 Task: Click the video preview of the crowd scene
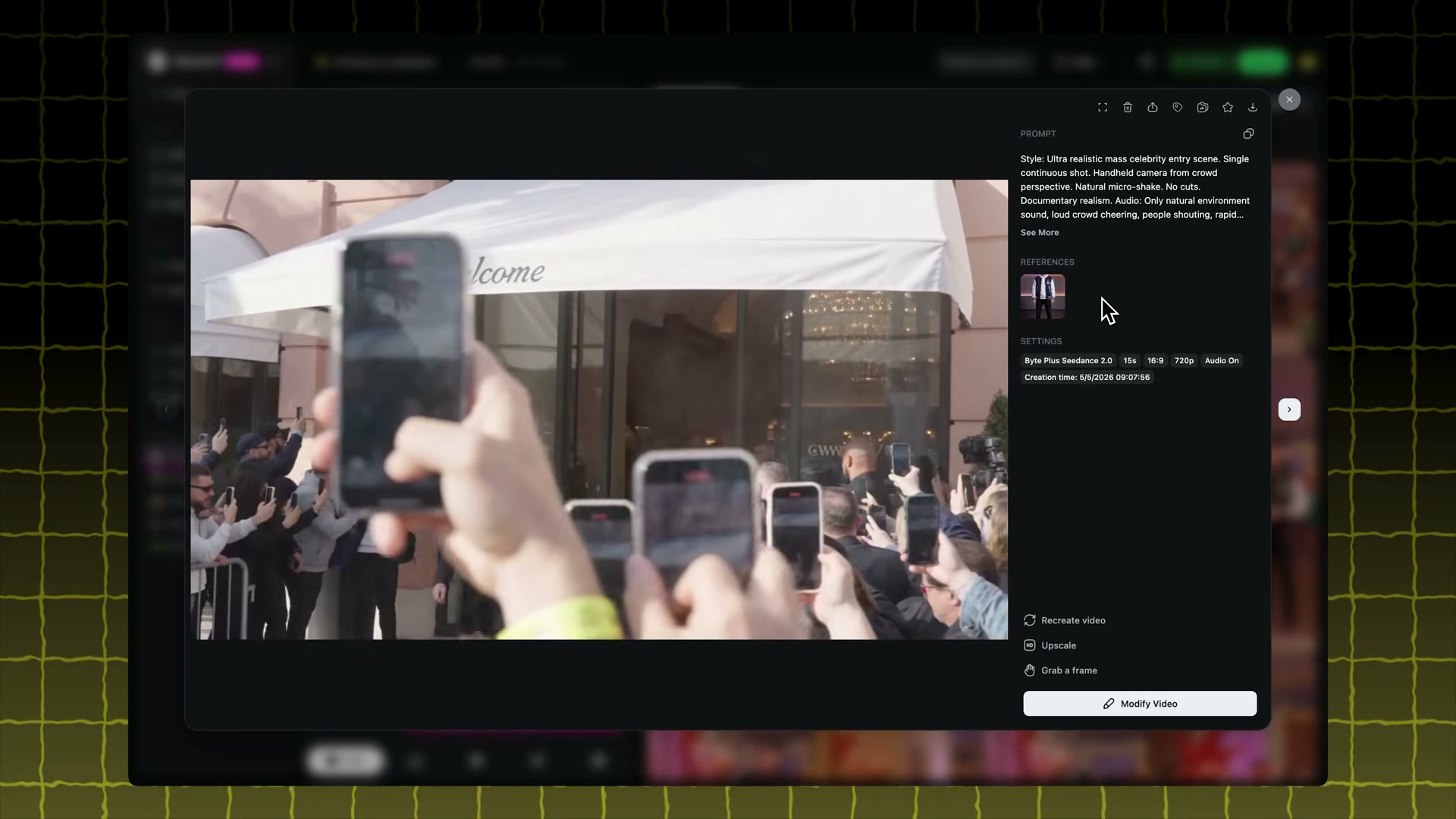pos(599,409)
